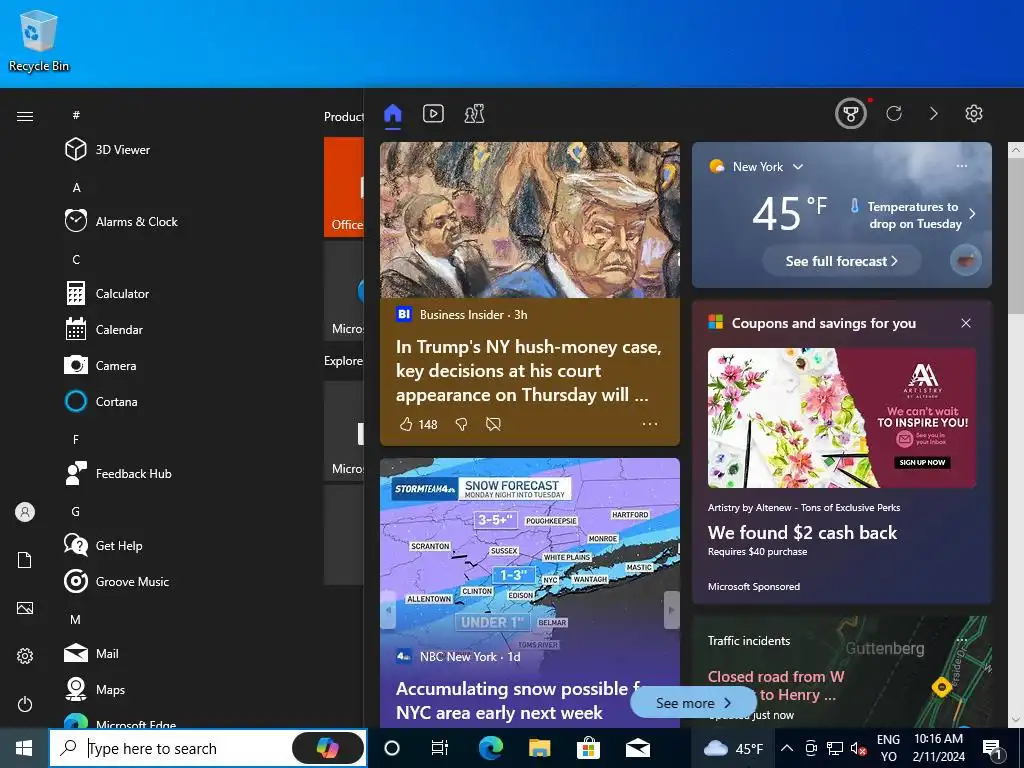Switch to the Watch video tab in widget

(x=433, y=114)
